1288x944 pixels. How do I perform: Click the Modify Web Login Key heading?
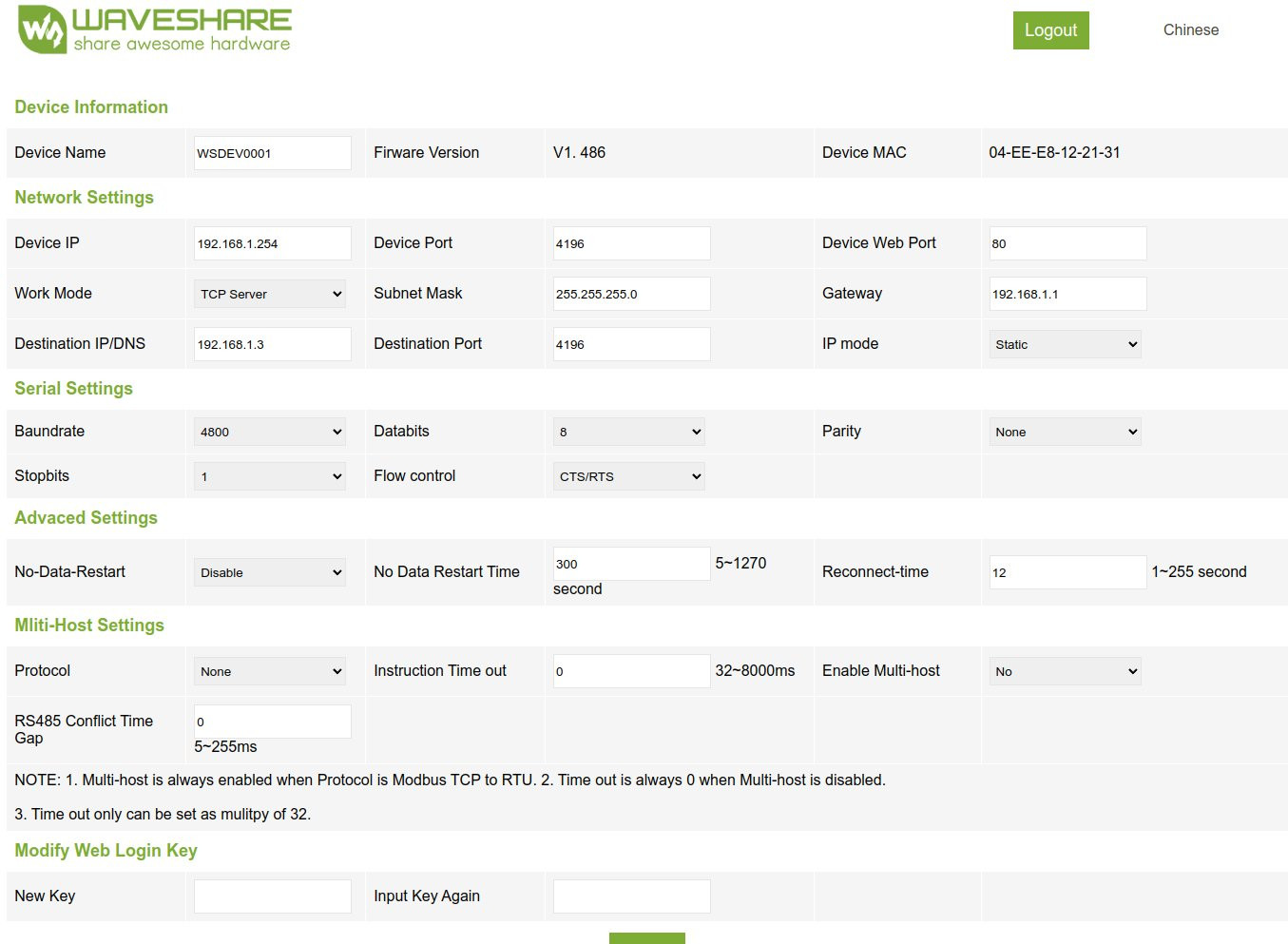106,851
